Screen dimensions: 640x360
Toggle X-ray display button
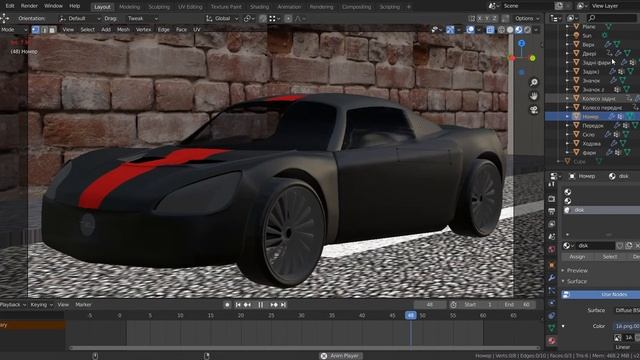click(490, 30)
